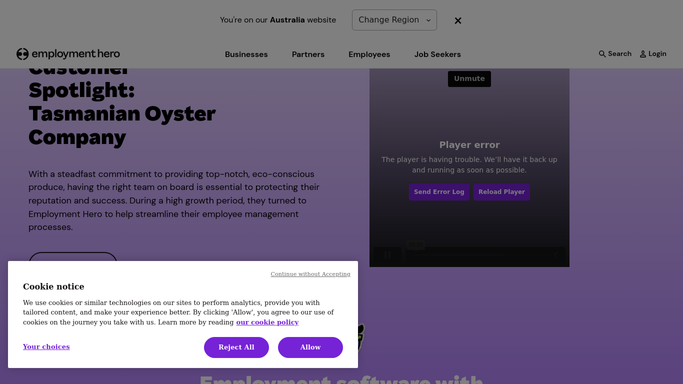Click Send Error Log button

(x=439, y=192)
